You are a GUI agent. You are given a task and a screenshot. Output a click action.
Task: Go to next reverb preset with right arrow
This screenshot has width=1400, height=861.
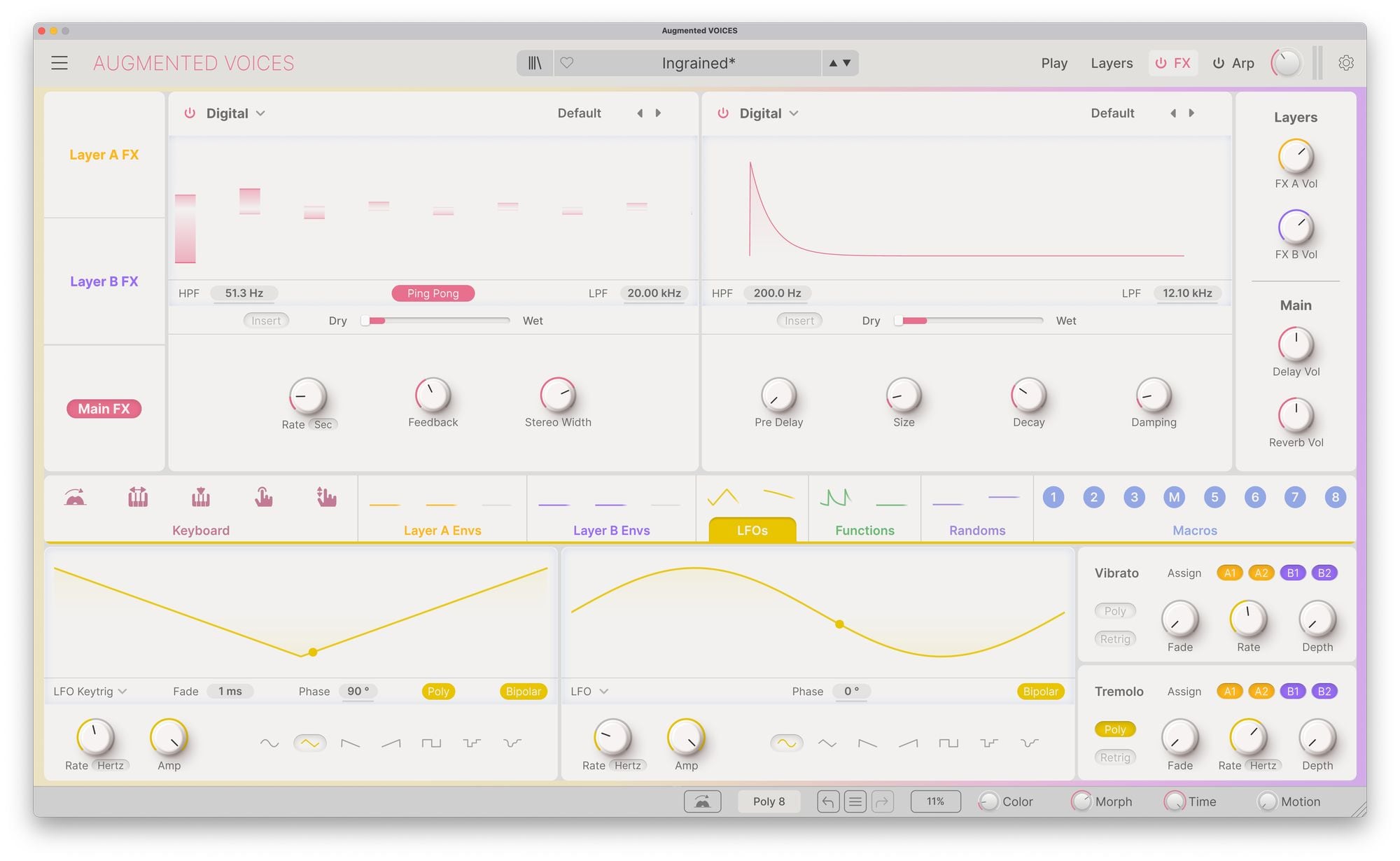coord(1191,113)
